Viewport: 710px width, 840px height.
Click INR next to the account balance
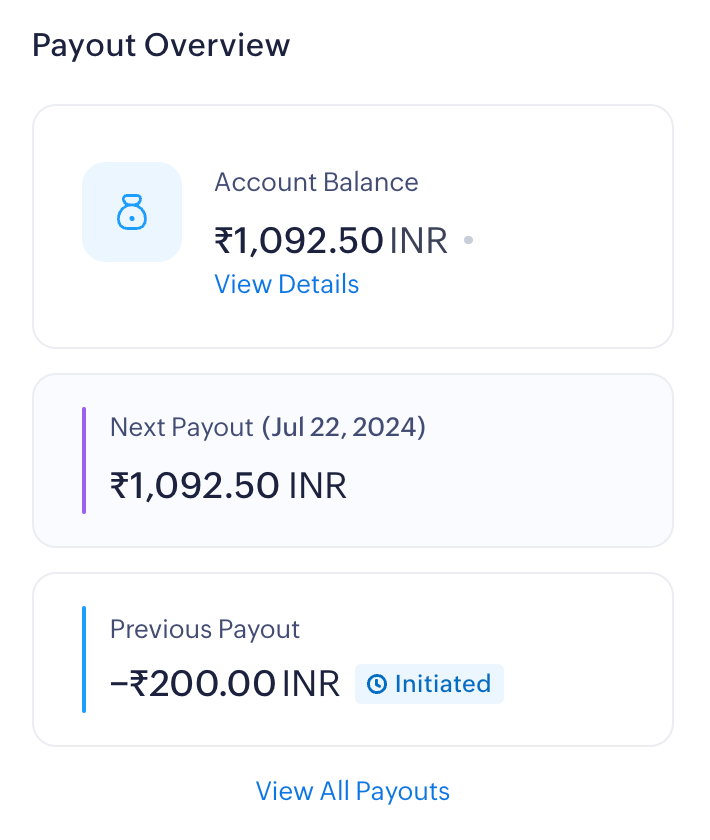point(418,241)
